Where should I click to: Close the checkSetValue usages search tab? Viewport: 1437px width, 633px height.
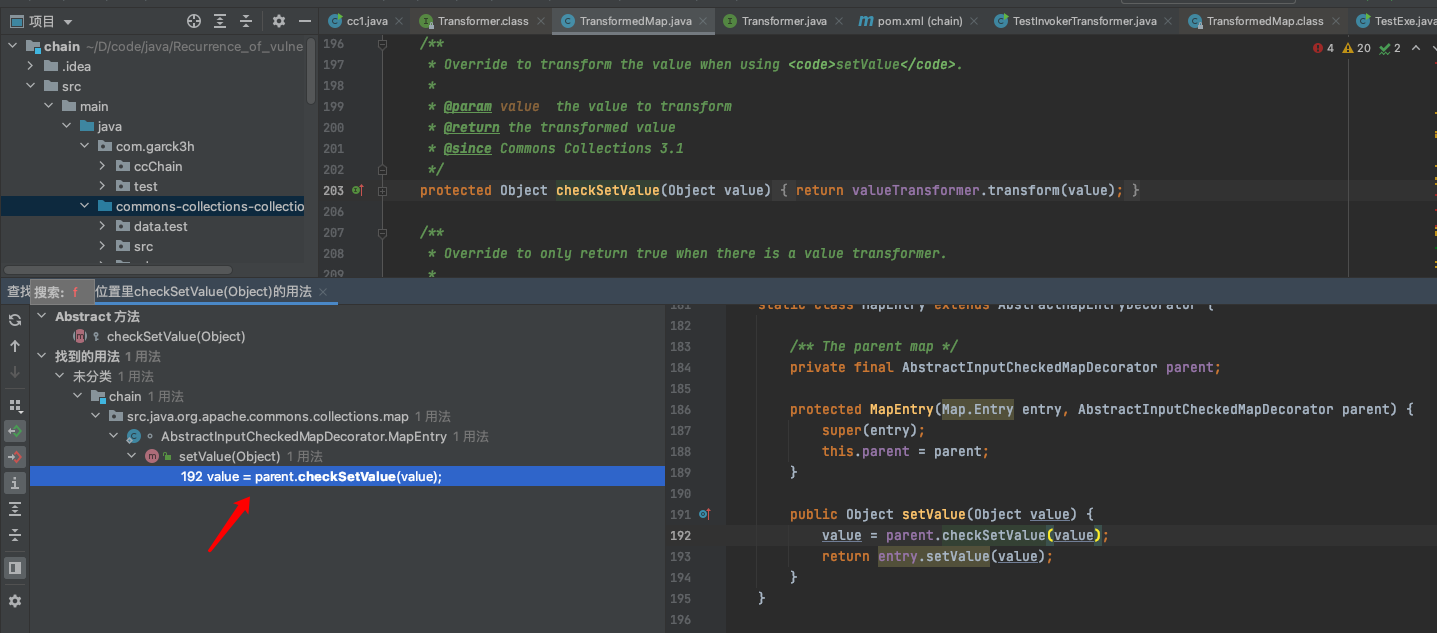click(323, 292)
